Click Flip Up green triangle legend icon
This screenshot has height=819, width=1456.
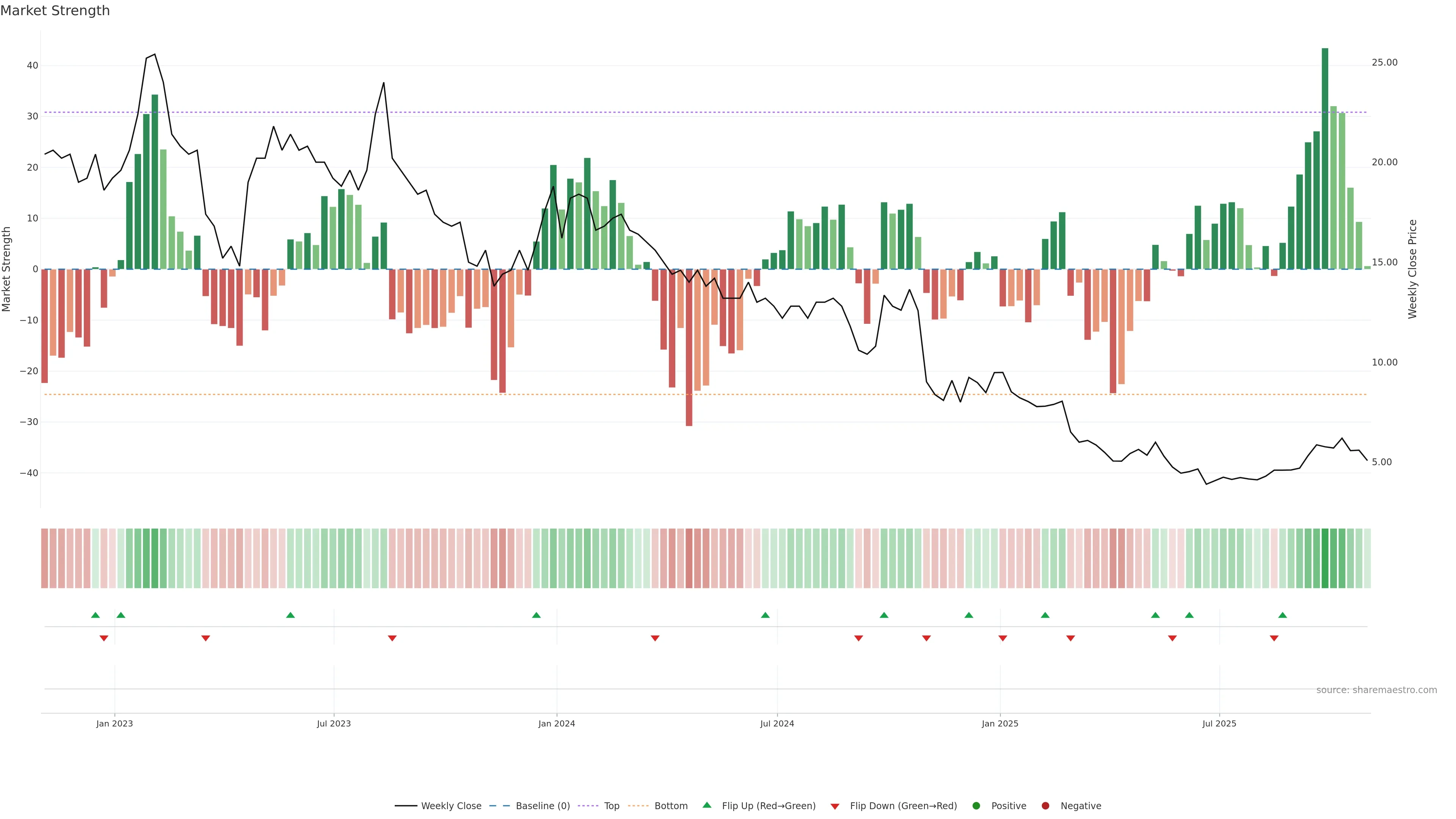click(706, 805)
